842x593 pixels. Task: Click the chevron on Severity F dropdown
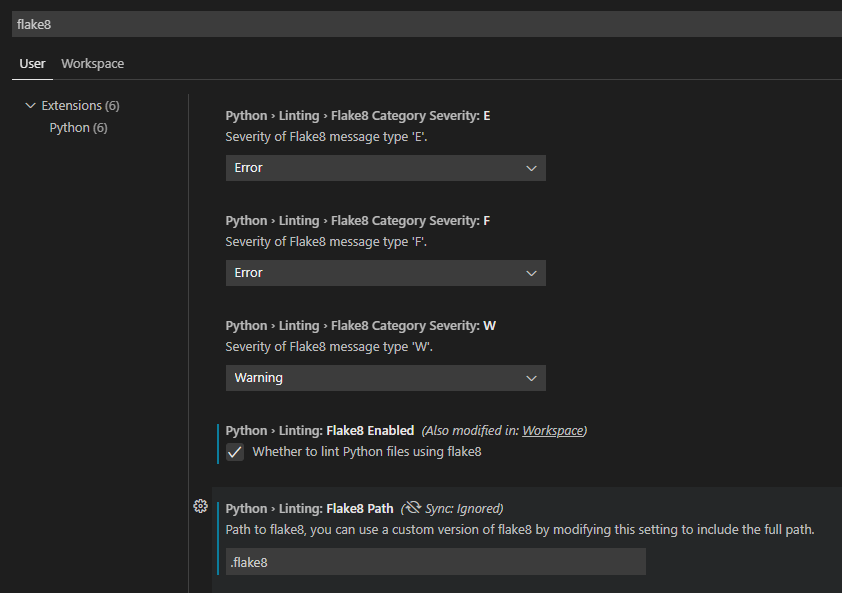point(531,272)
